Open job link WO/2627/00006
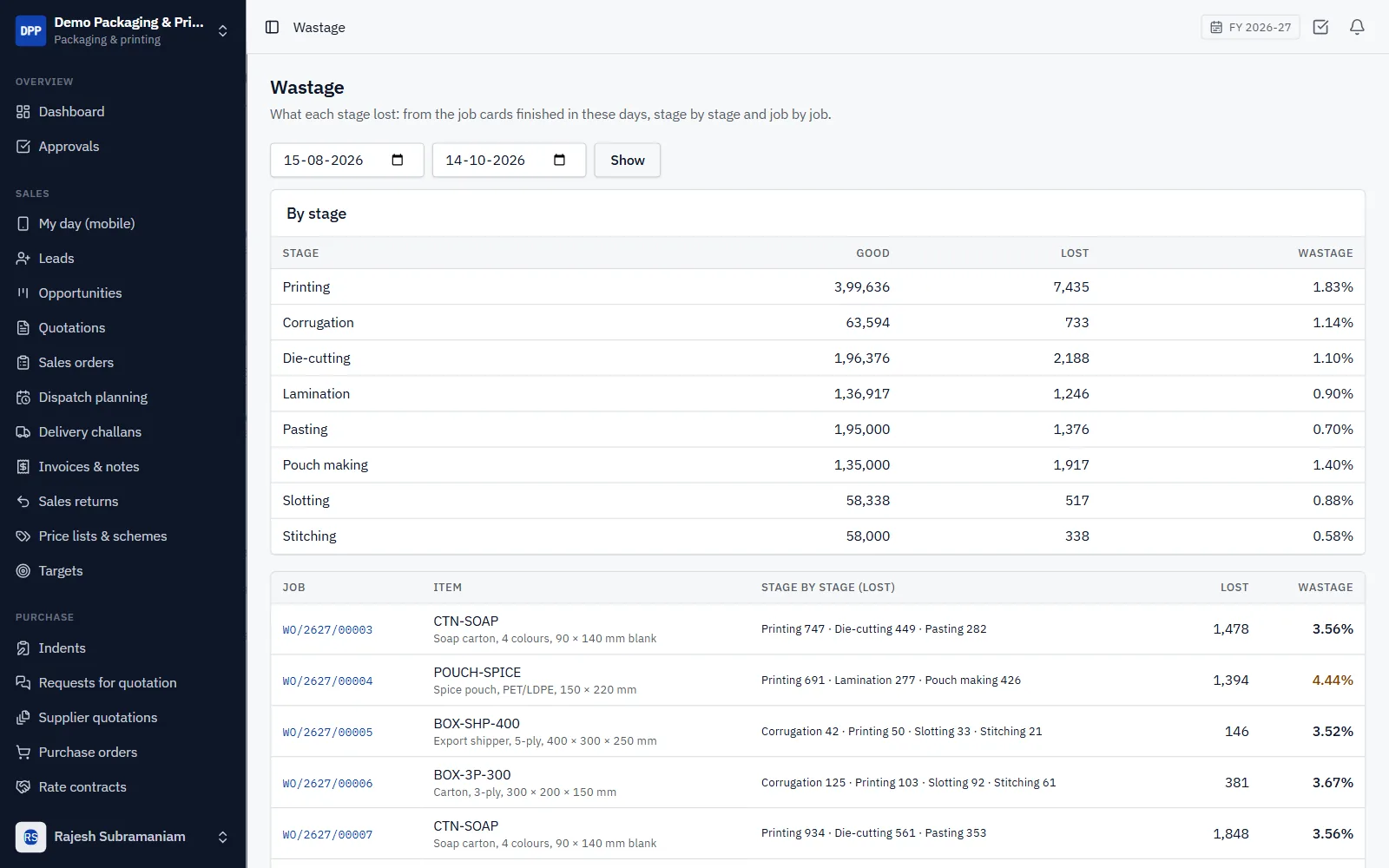 pos(327,784)
